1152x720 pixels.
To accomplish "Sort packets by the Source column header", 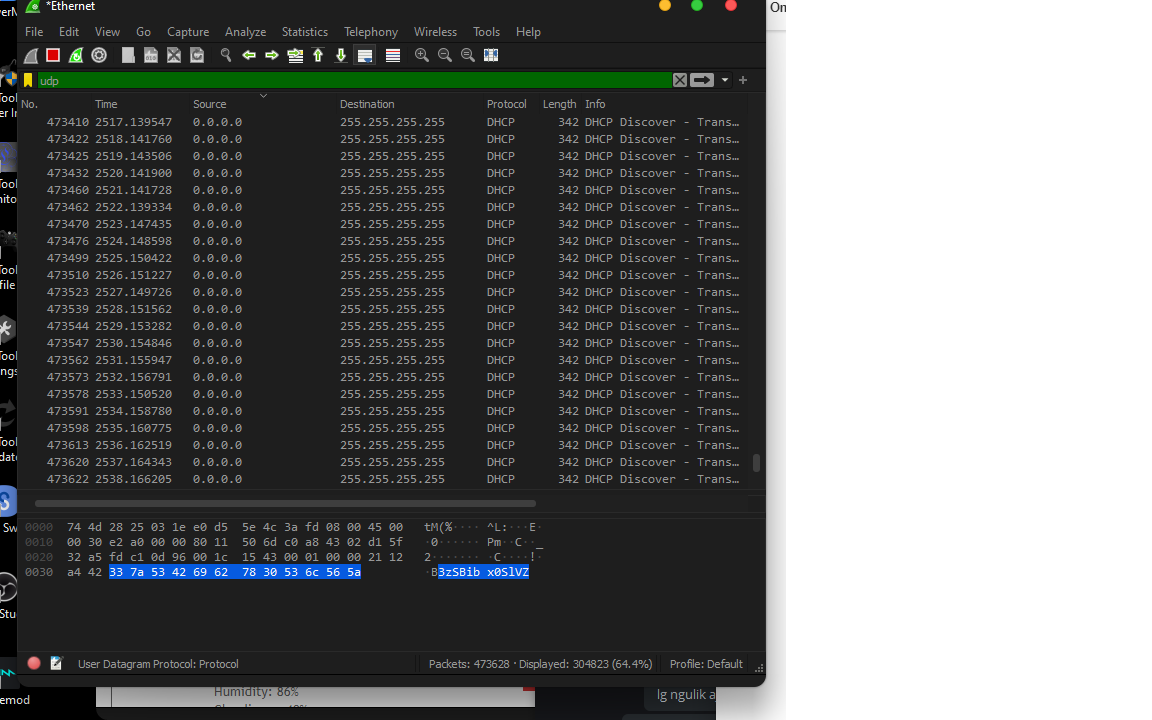I will click(x=209, y=104).
